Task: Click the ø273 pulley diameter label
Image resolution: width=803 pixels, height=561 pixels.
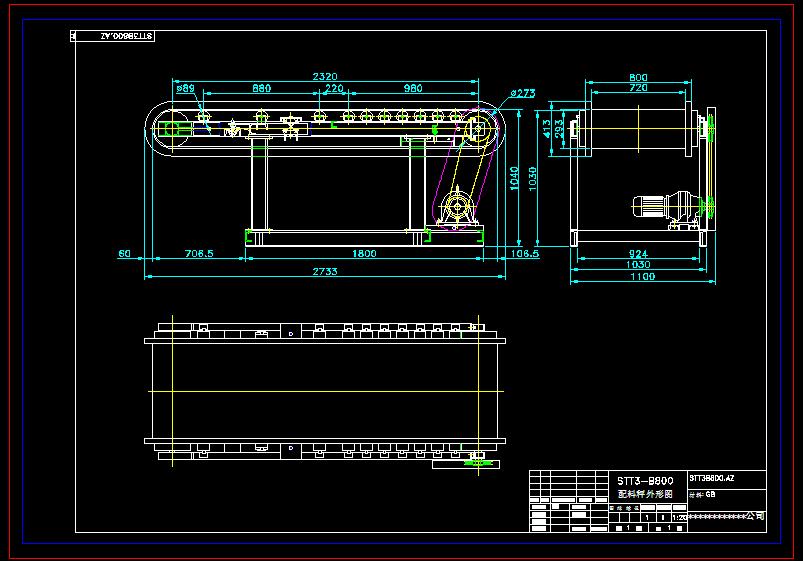Action: (522, 94)
